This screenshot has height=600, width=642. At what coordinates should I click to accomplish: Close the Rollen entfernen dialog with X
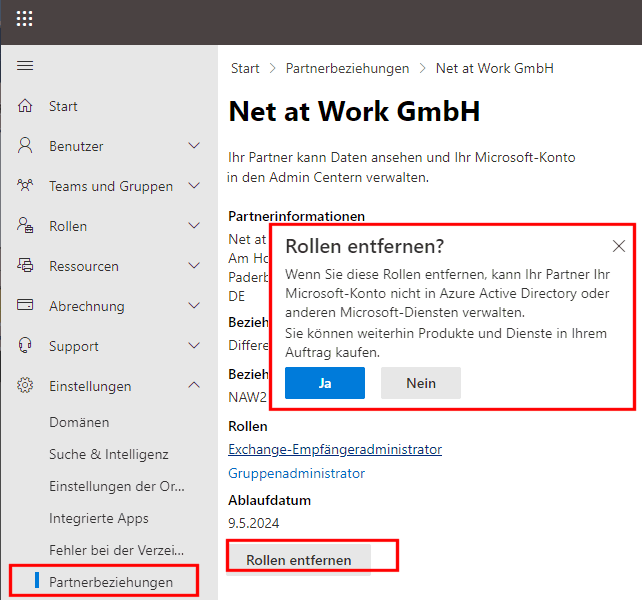point(619,246)
